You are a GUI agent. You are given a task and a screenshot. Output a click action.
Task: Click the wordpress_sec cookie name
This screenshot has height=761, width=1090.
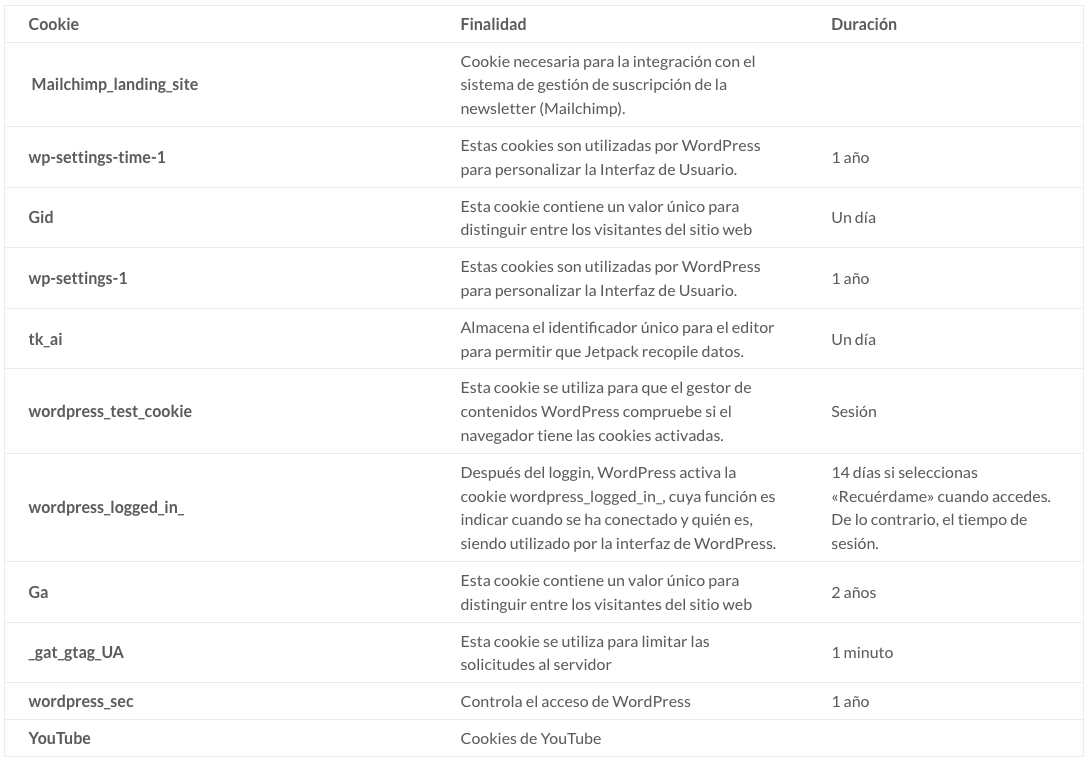tap(81, 701)
